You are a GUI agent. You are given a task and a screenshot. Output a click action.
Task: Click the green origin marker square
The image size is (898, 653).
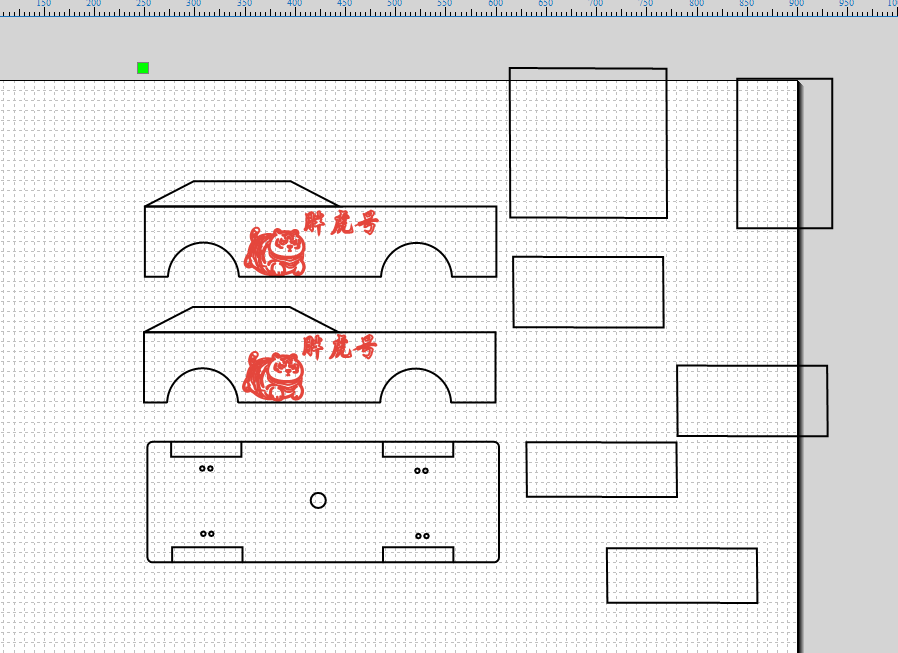[143, 68]
